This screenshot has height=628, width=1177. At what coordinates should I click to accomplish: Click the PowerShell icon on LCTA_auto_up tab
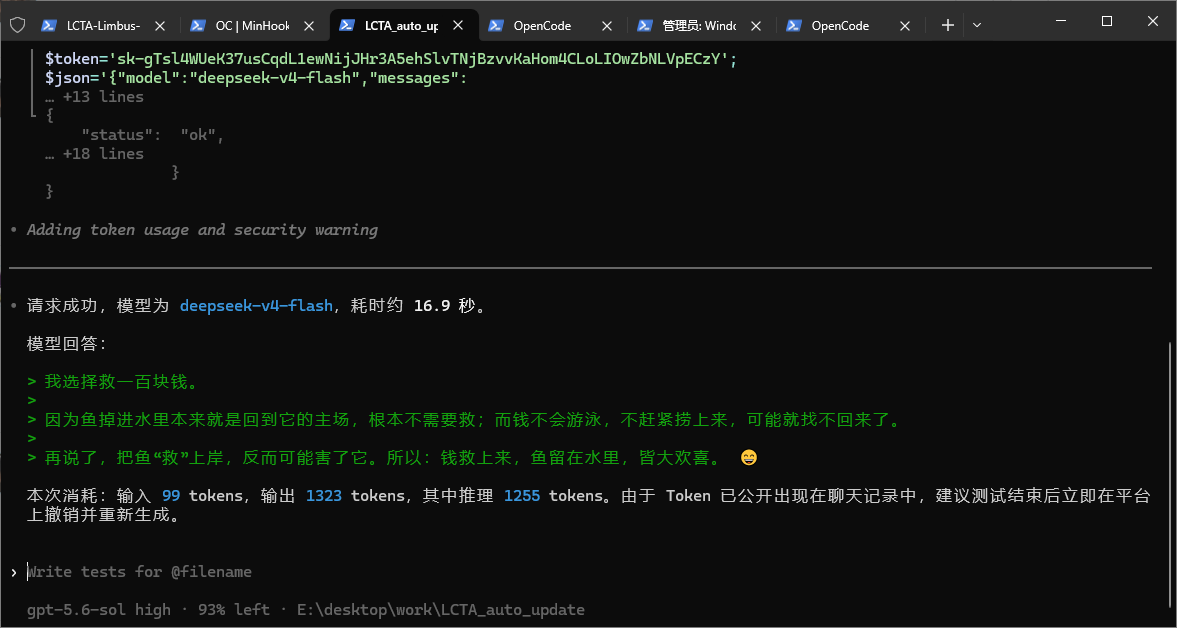point(347,26)
